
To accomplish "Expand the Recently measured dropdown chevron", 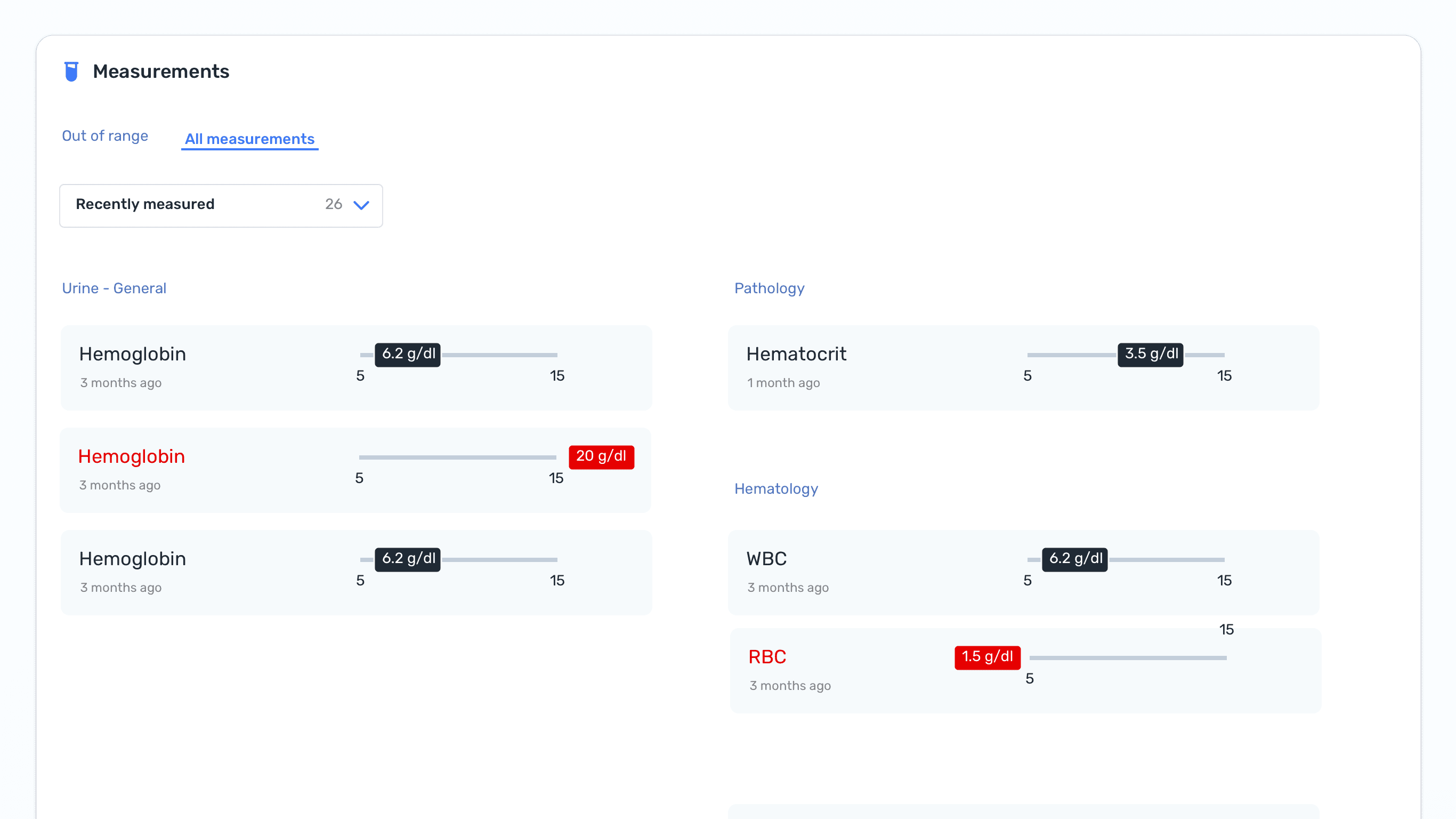I will (361, 205).
